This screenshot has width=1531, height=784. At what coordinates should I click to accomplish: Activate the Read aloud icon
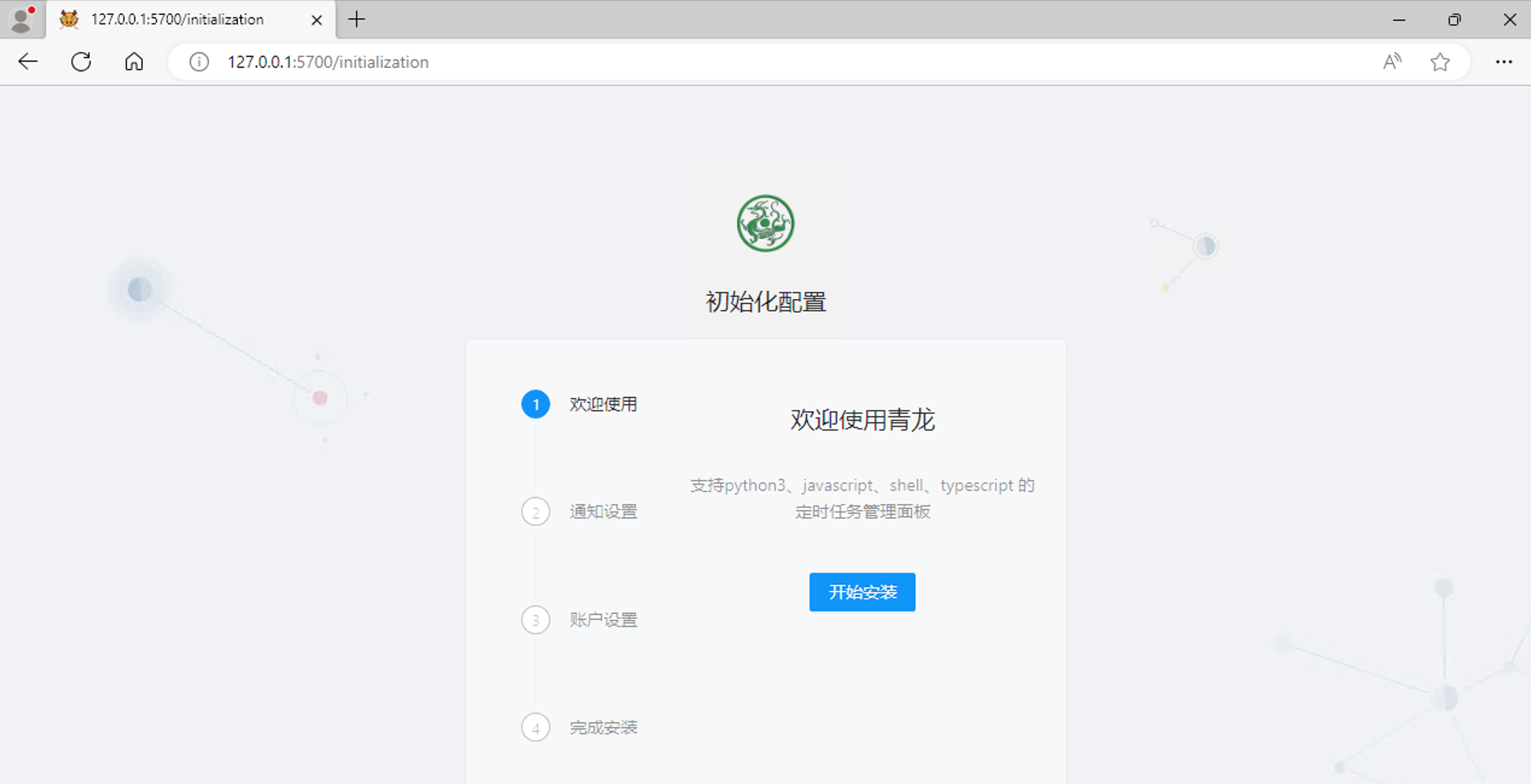1392,62
